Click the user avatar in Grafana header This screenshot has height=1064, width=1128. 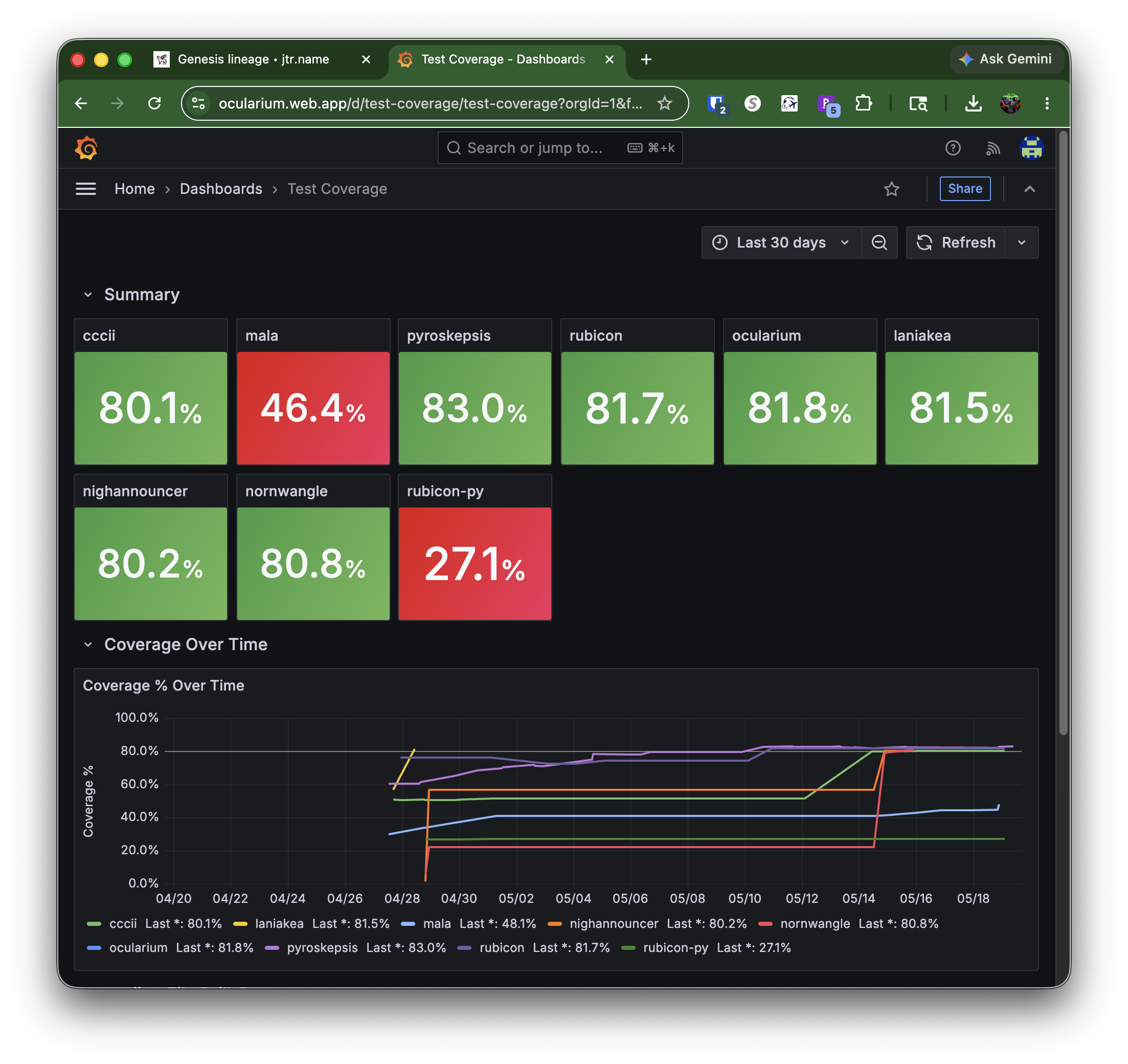[1031, 148]
